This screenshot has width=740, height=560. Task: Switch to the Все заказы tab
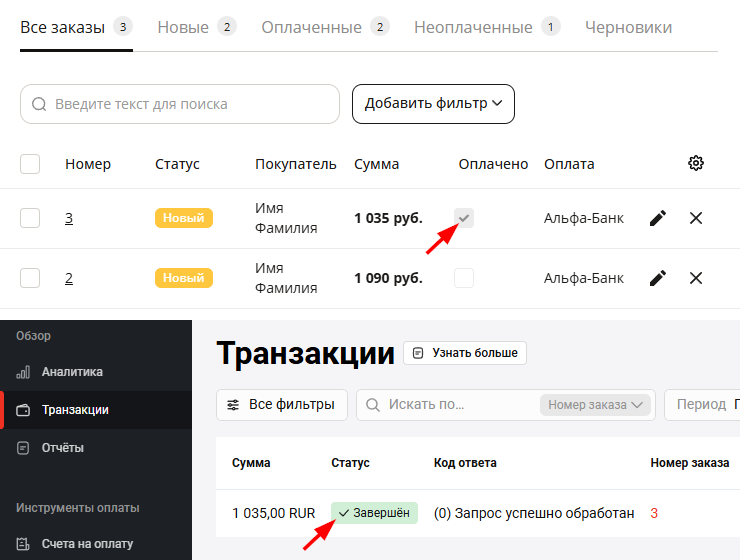[76, 27]
